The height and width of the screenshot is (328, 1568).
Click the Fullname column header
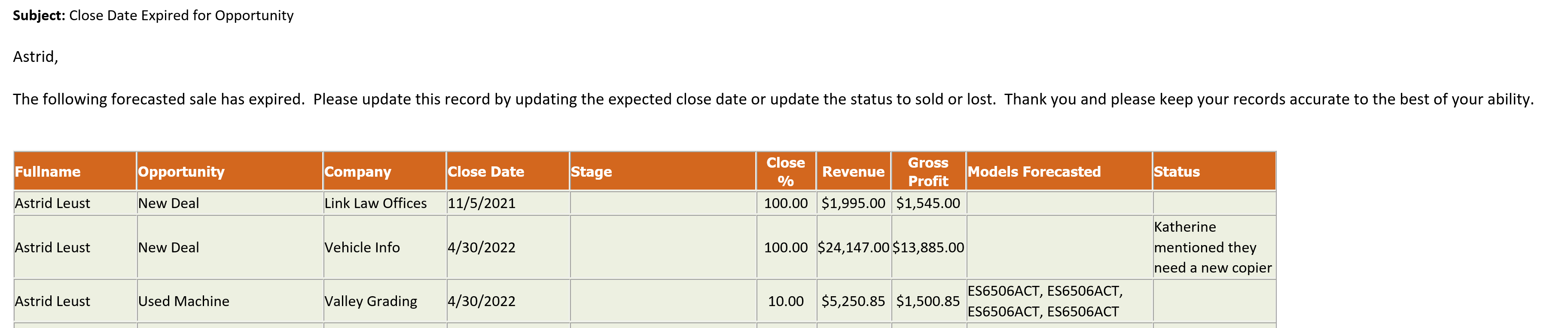[76, 172]
